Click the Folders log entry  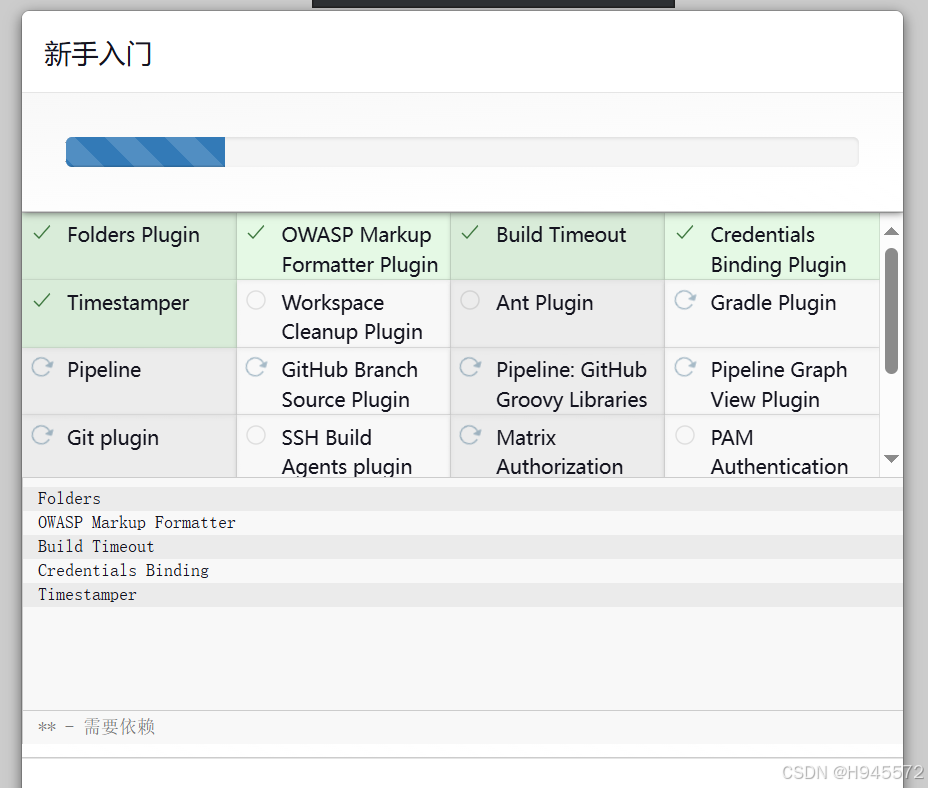(462, 498)
